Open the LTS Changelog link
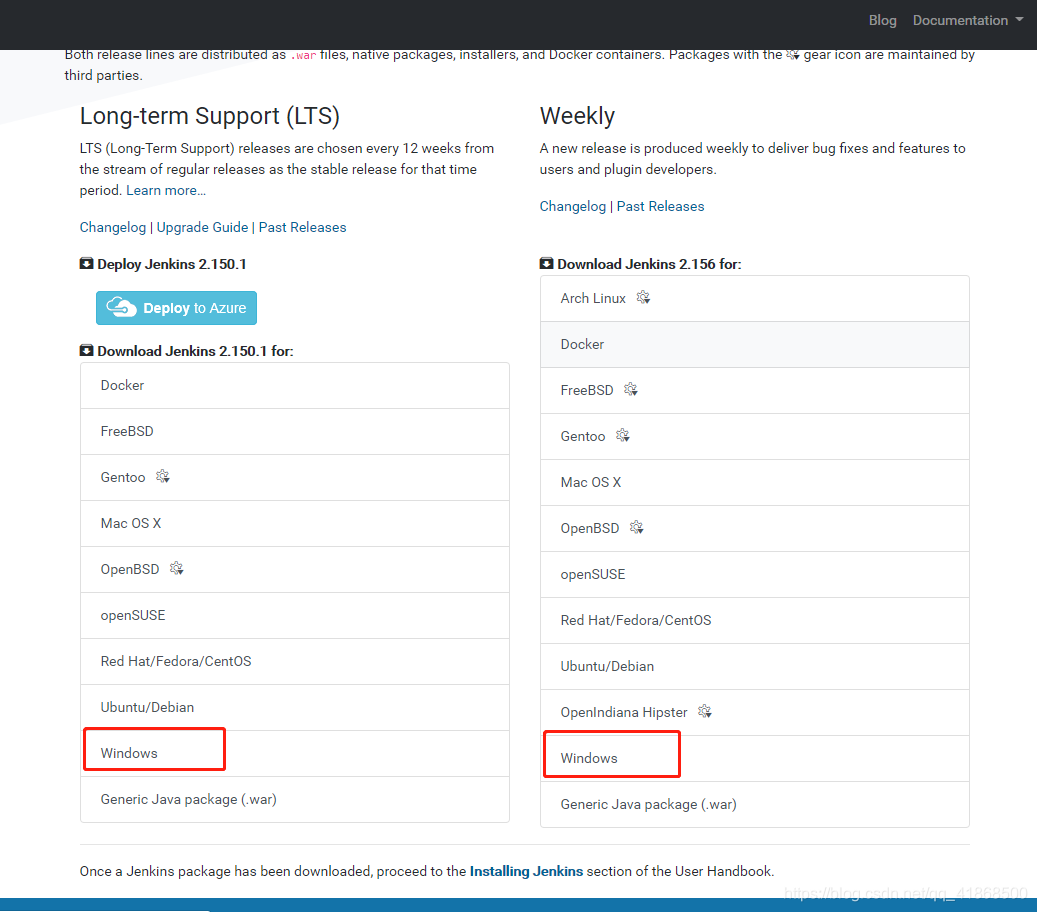 [x=112, y=228]
